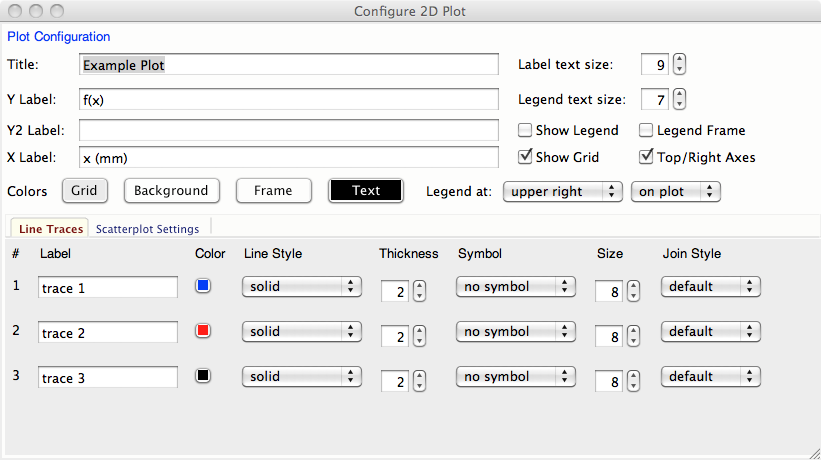Click the blue color swatch for trace 1
The image size is (821, 460).
(x=203, y=286)
